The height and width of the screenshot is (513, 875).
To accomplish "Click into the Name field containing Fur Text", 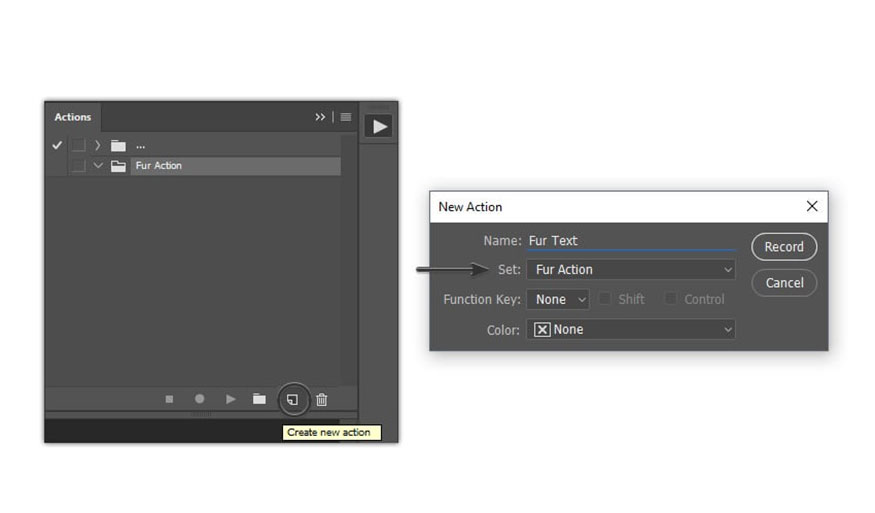I will tap(631, 240).
